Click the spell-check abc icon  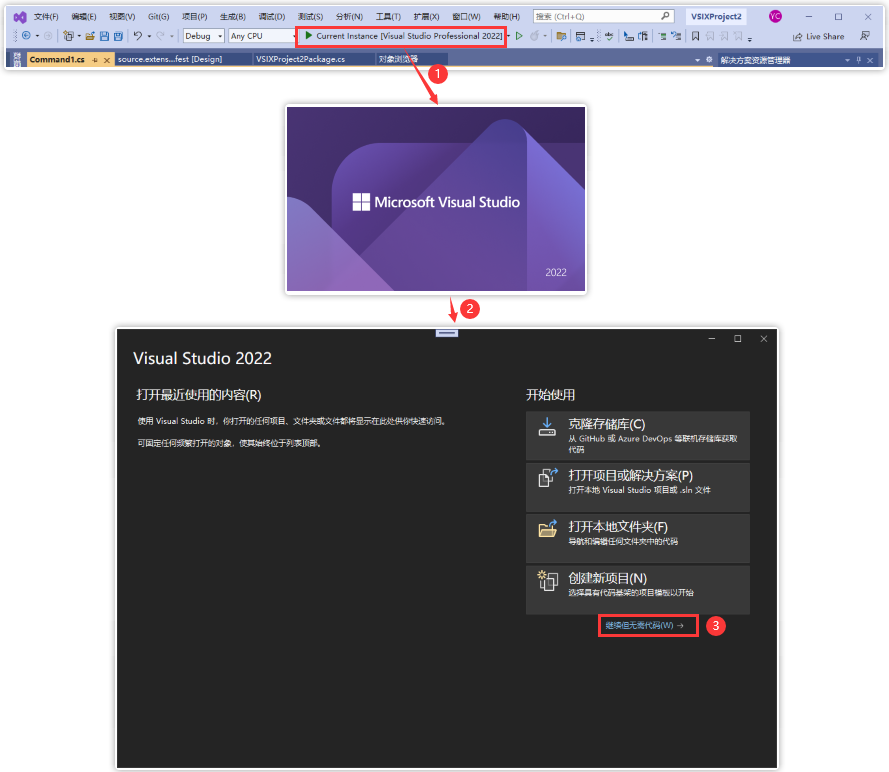[x=609, y=36]
